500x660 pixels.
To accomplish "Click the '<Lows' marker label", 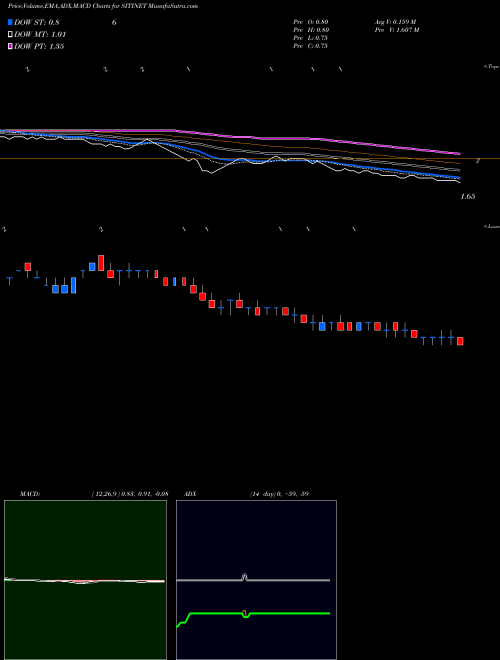I will [x=492, y=226].
